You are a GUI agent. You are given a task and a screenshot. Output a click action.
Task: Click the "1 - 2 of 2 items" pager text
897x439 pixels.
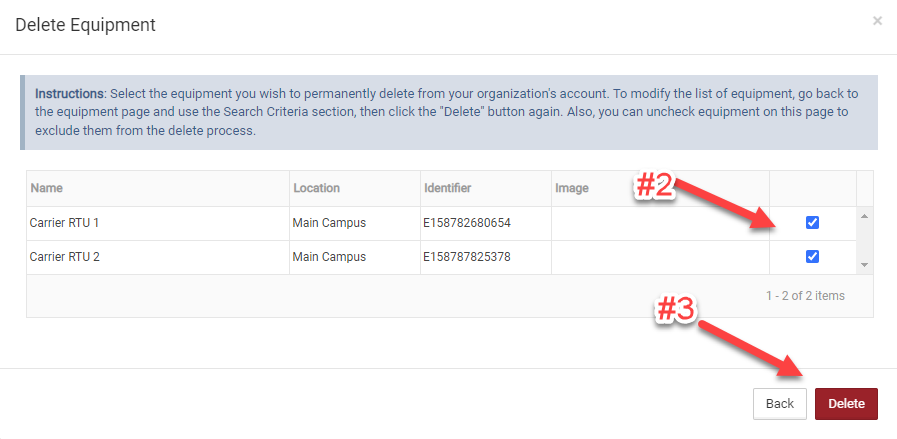[x=805, y=296]
